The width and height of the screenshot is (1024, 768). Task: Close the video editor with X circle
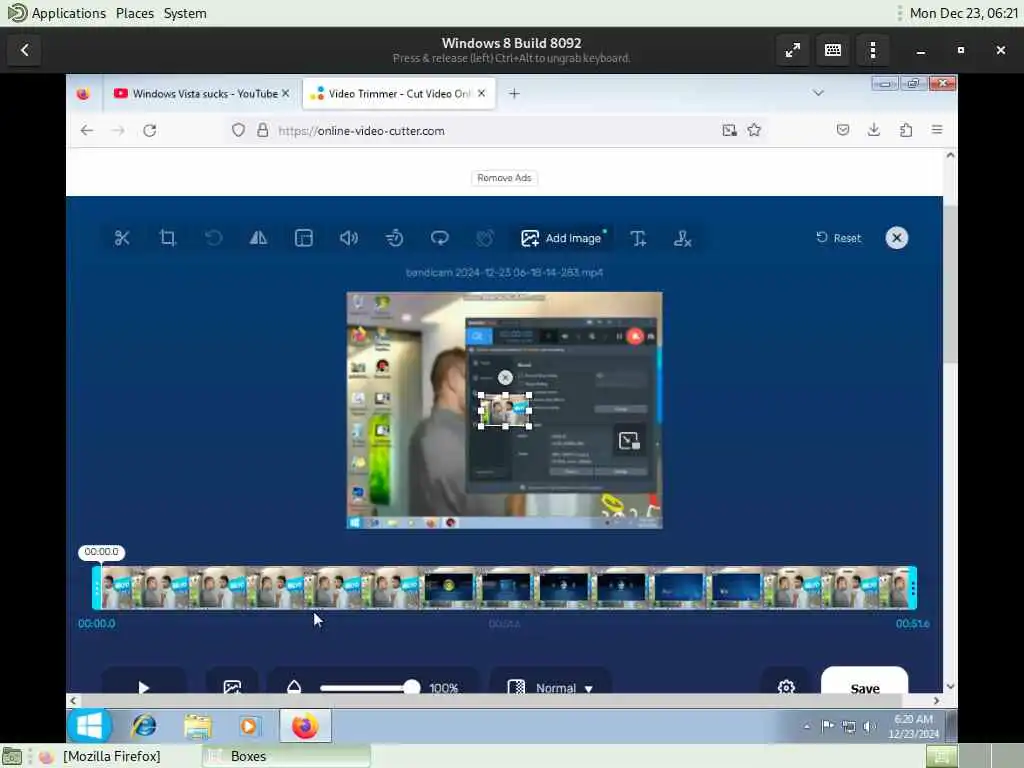(x=897, y=238)
